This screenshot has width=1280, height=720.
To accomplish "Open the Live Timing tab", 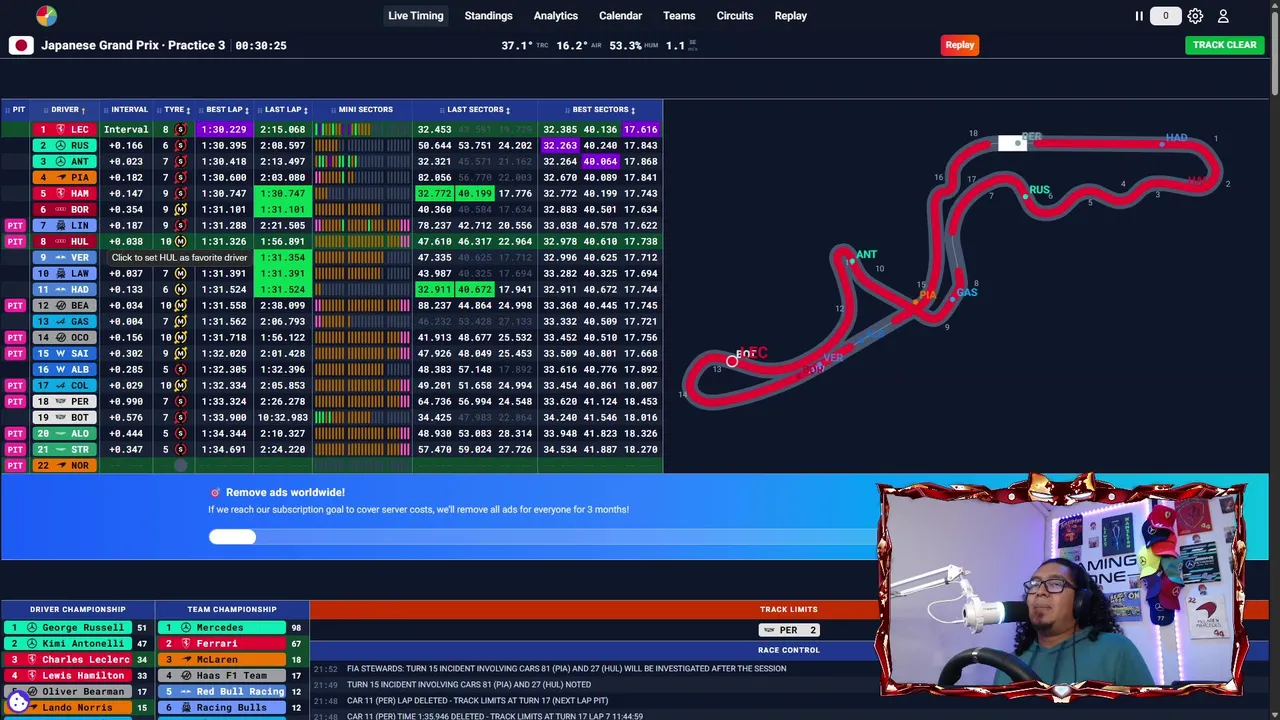I will (415, 16).
